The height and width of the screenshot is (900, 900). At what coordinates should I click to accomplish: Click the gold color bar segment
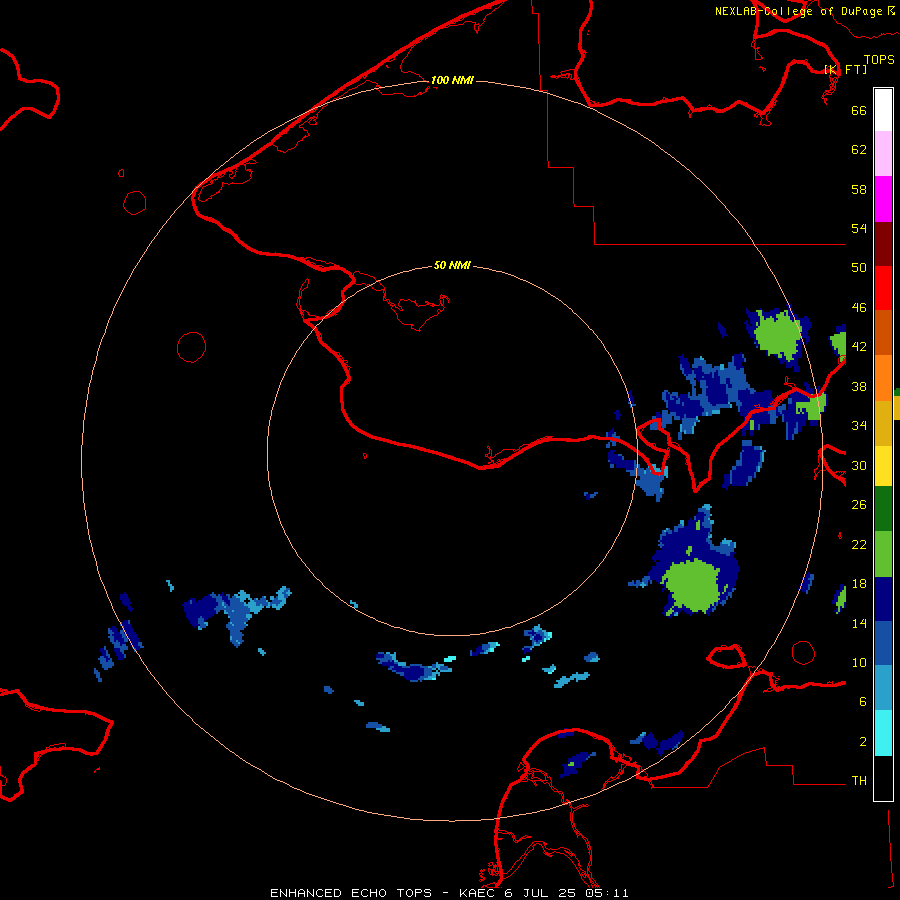[x=883, y=423]
